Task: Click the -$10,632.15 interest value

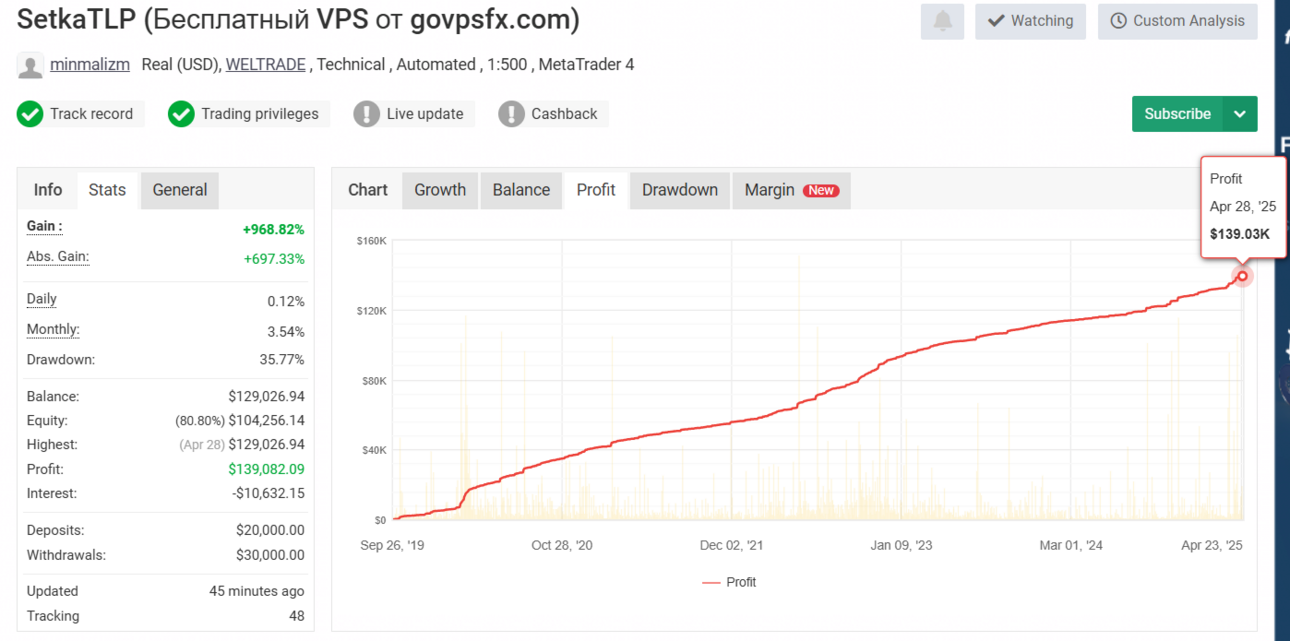Action: 268,493
